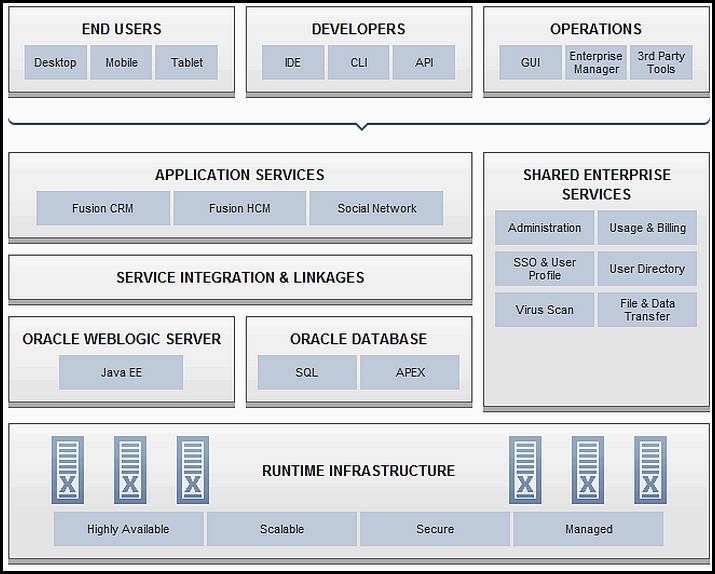Select the File & Data Transfer box

tap(648, 310)
